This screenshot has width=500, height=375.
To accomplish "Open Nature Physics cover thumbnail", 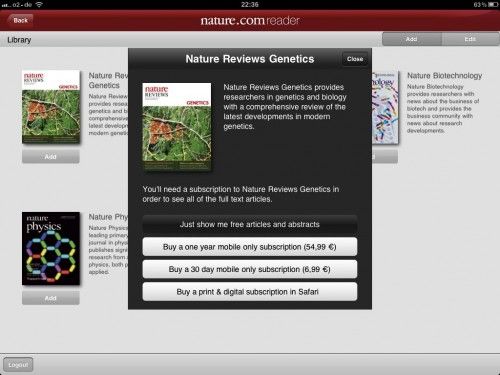I will click(51, 249).
